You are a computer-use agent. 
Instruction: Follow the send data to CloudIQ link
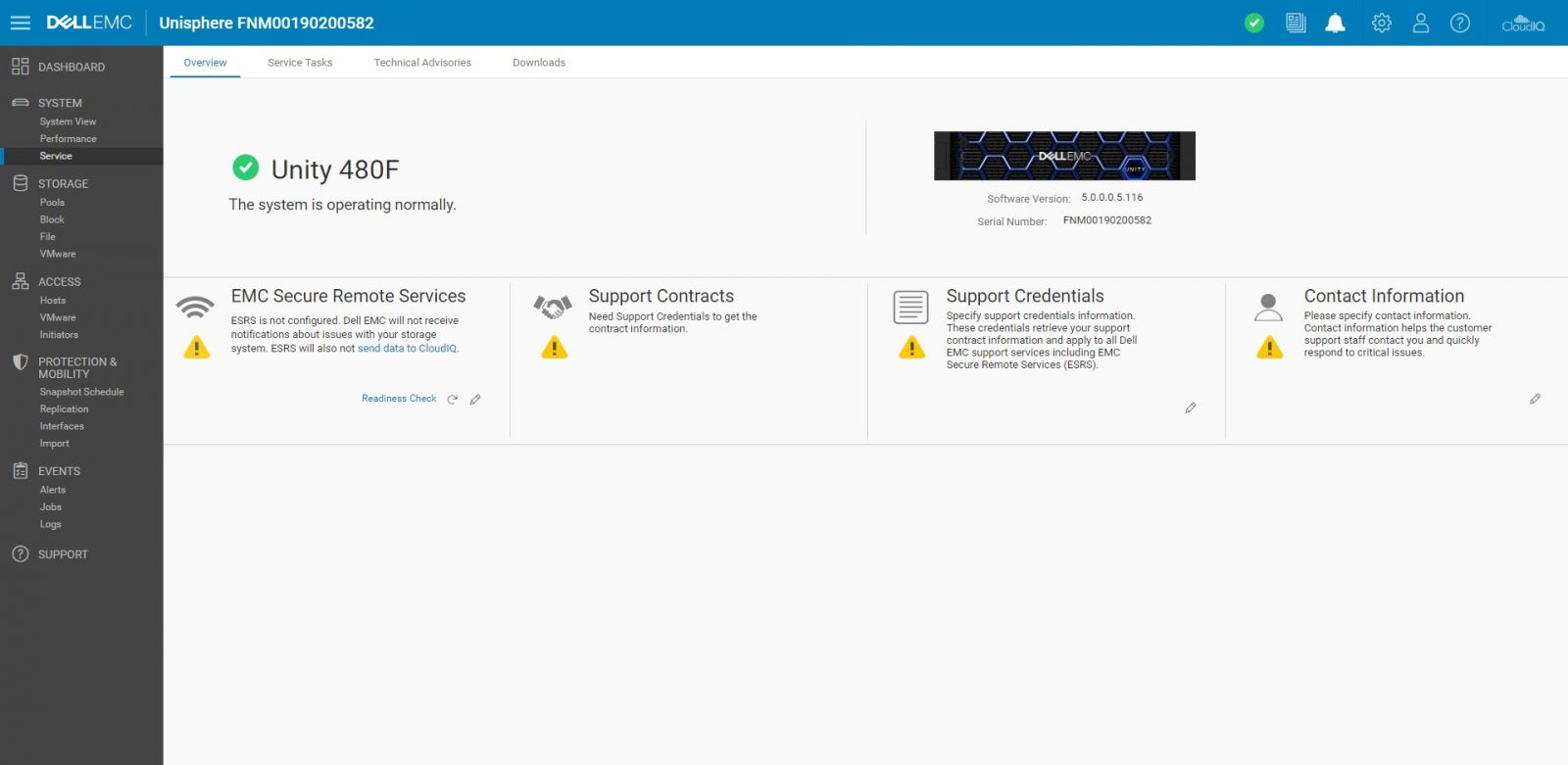coord(407,349)
